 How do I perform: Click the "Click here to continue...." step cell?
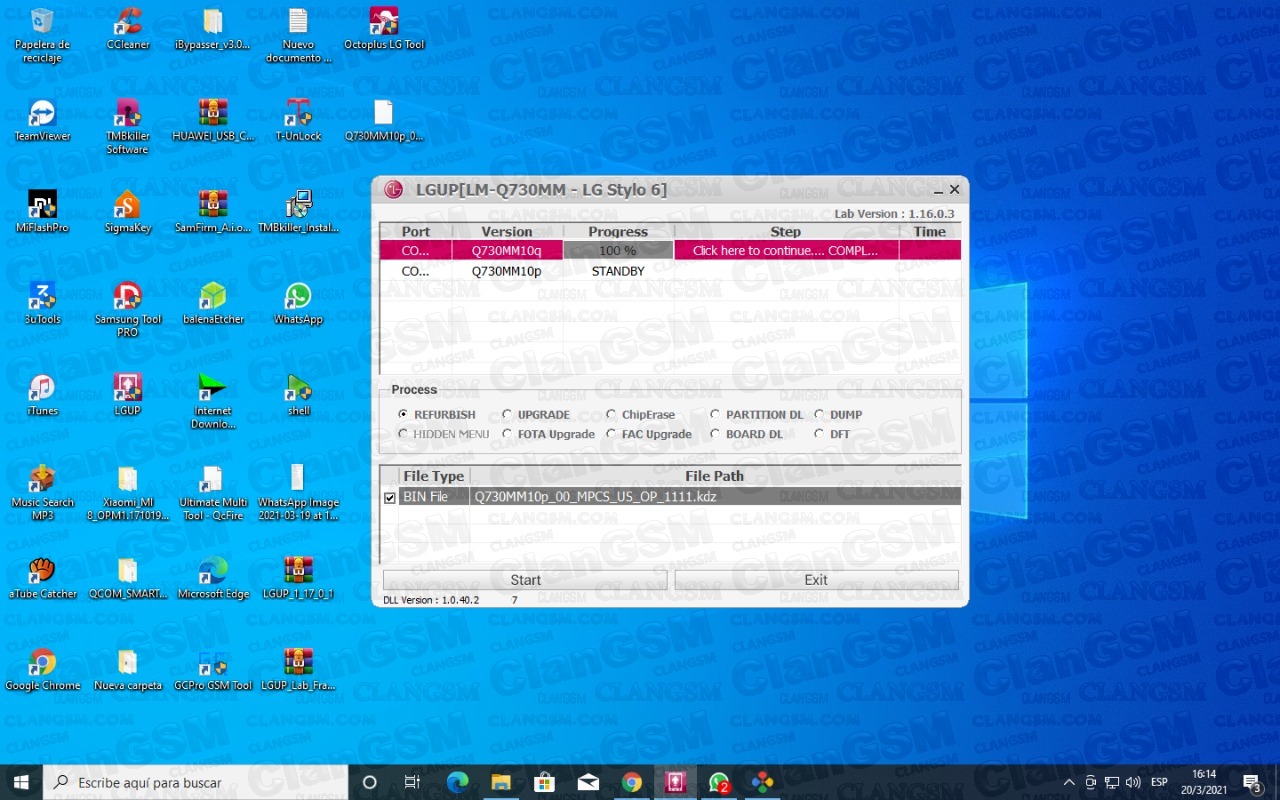(x=785, y=251)
